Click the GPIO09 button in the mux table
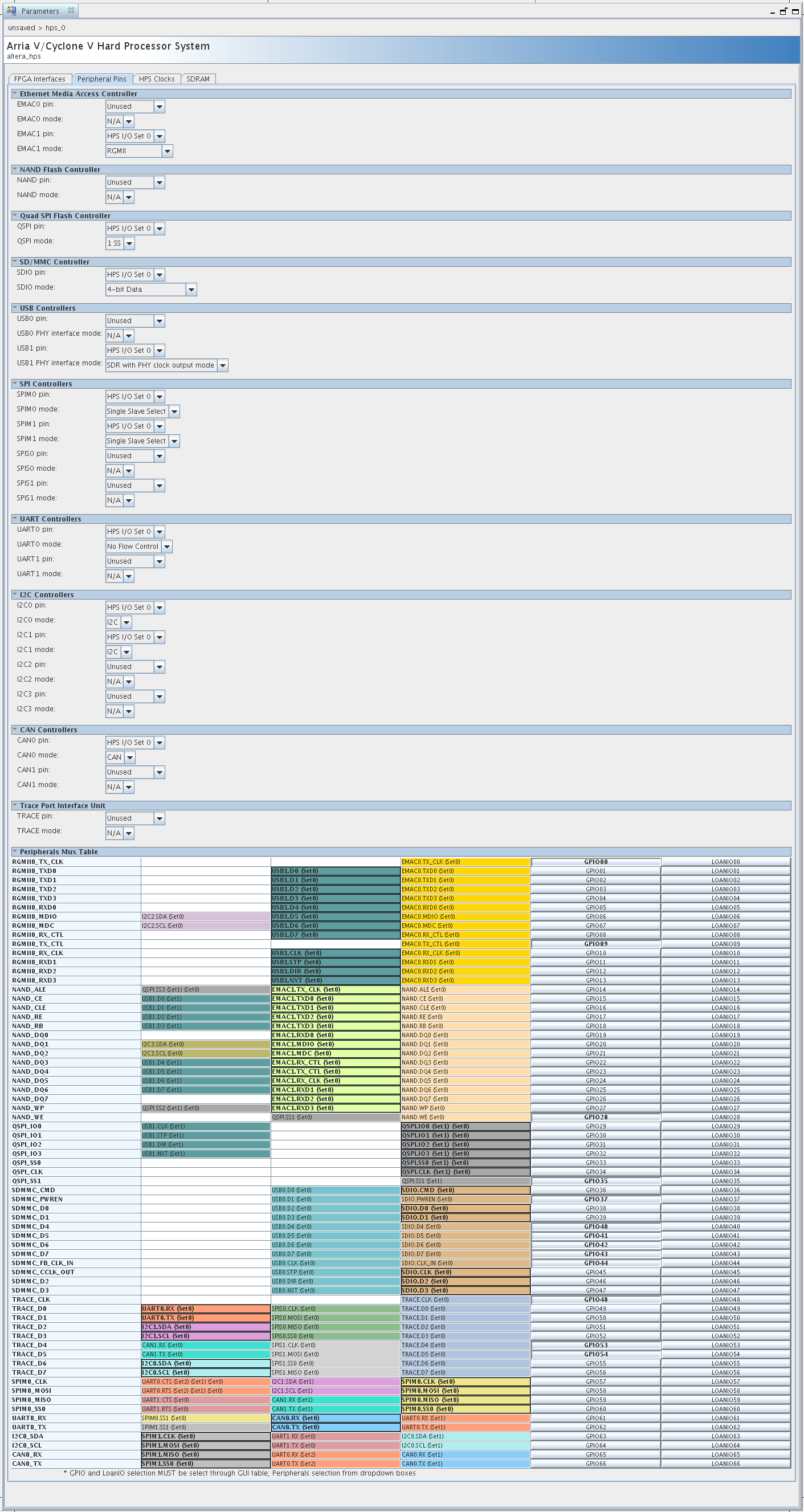Viewport: 804px width, 1512px height. [x=595, y=944]
